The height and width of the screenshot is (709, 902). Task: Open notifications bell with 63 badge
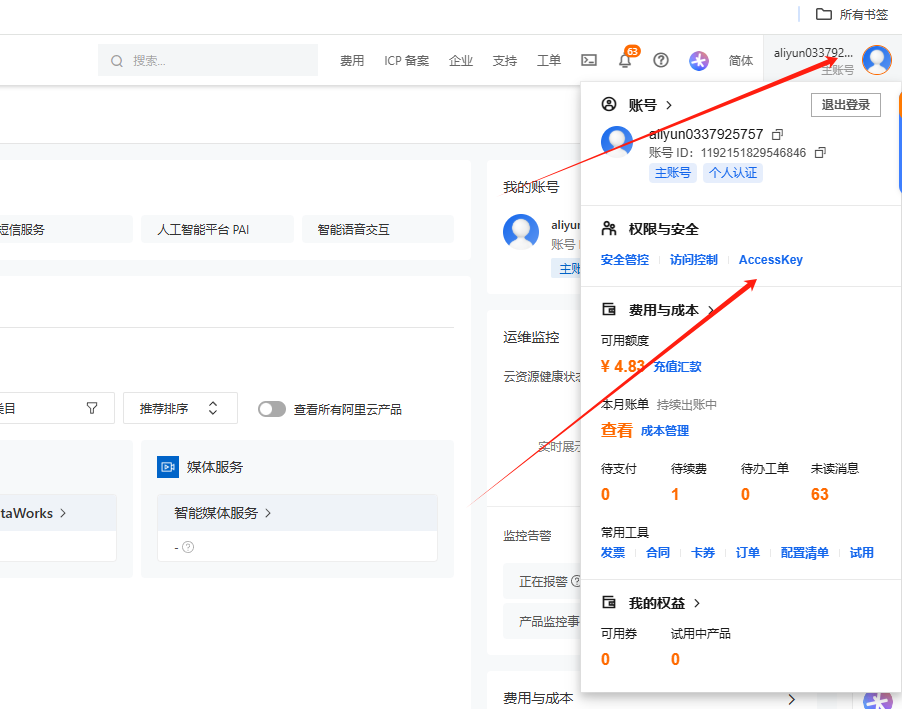point(625,60)
